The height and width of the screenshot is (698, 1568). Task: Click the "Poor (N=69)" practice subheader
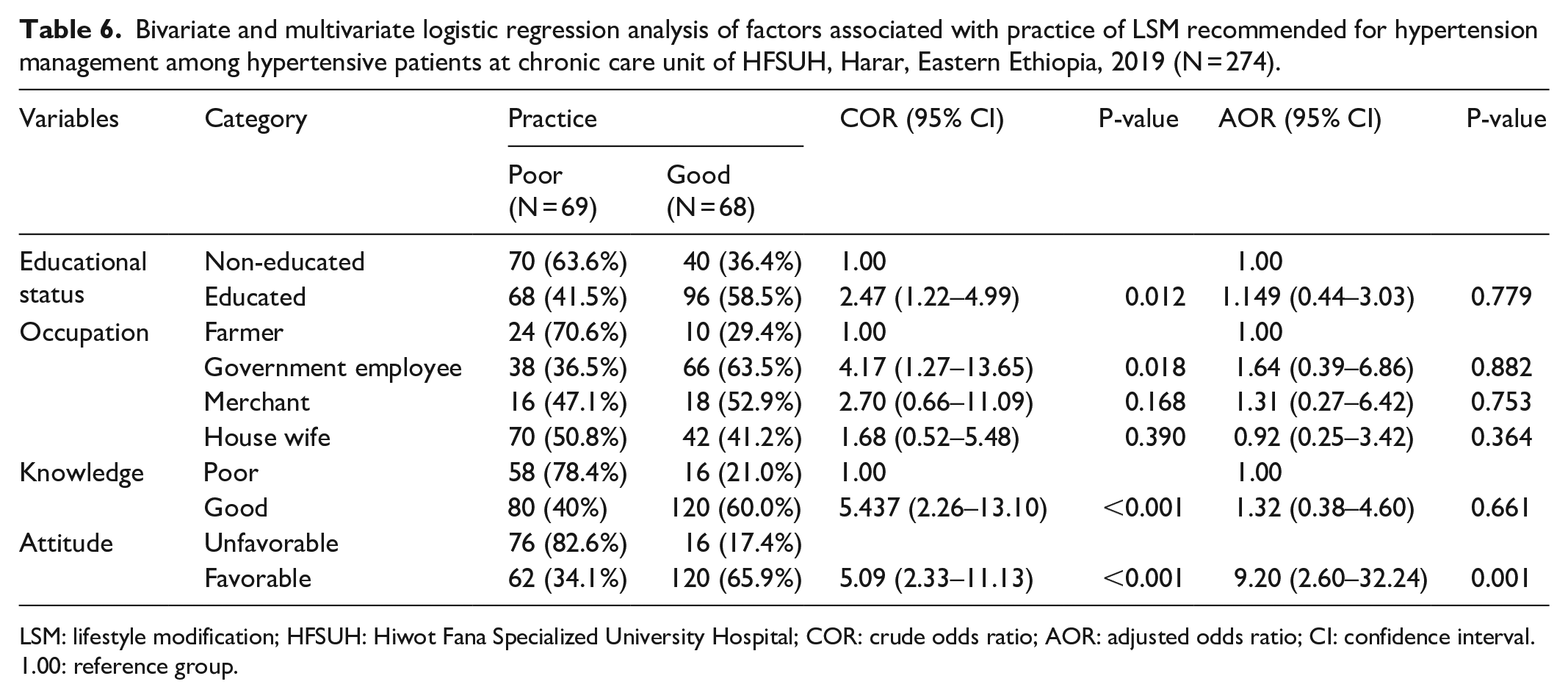pyautogui.click(x=552, y=191)
